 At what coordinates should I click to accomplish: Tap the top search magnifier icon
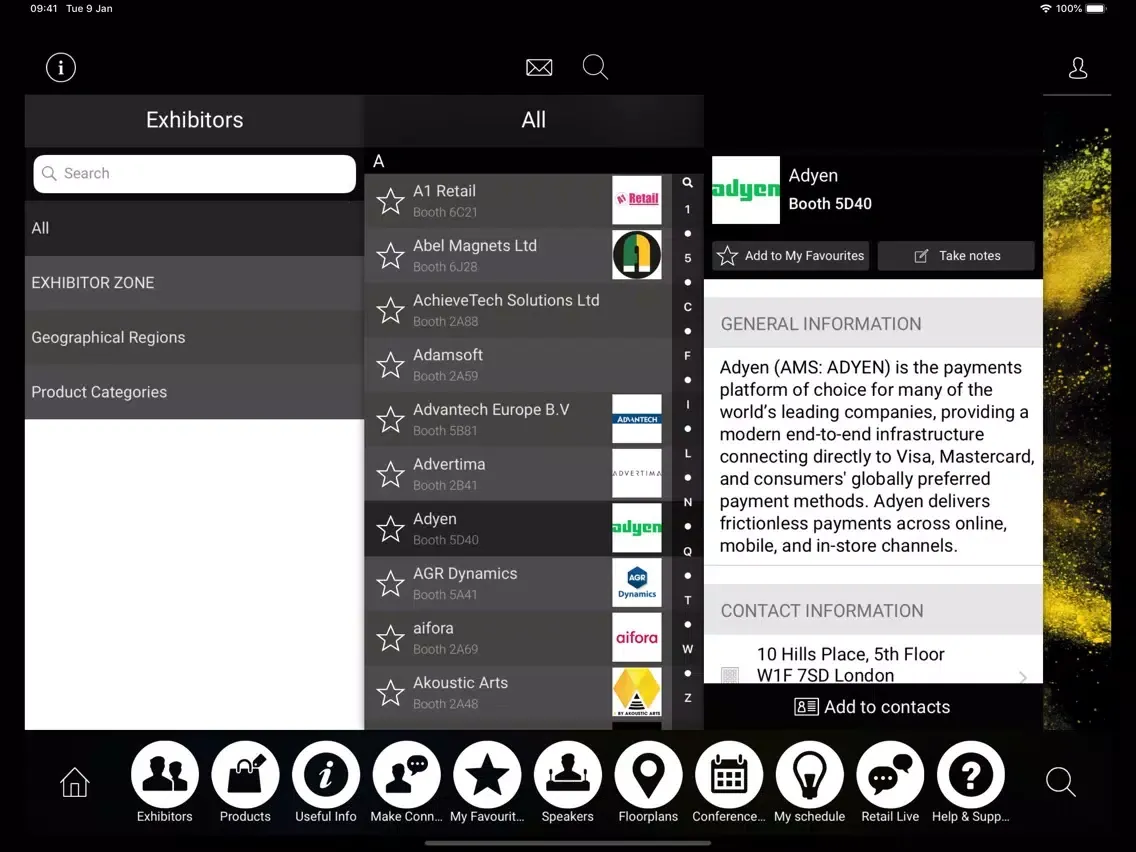[x=595, y=67]
